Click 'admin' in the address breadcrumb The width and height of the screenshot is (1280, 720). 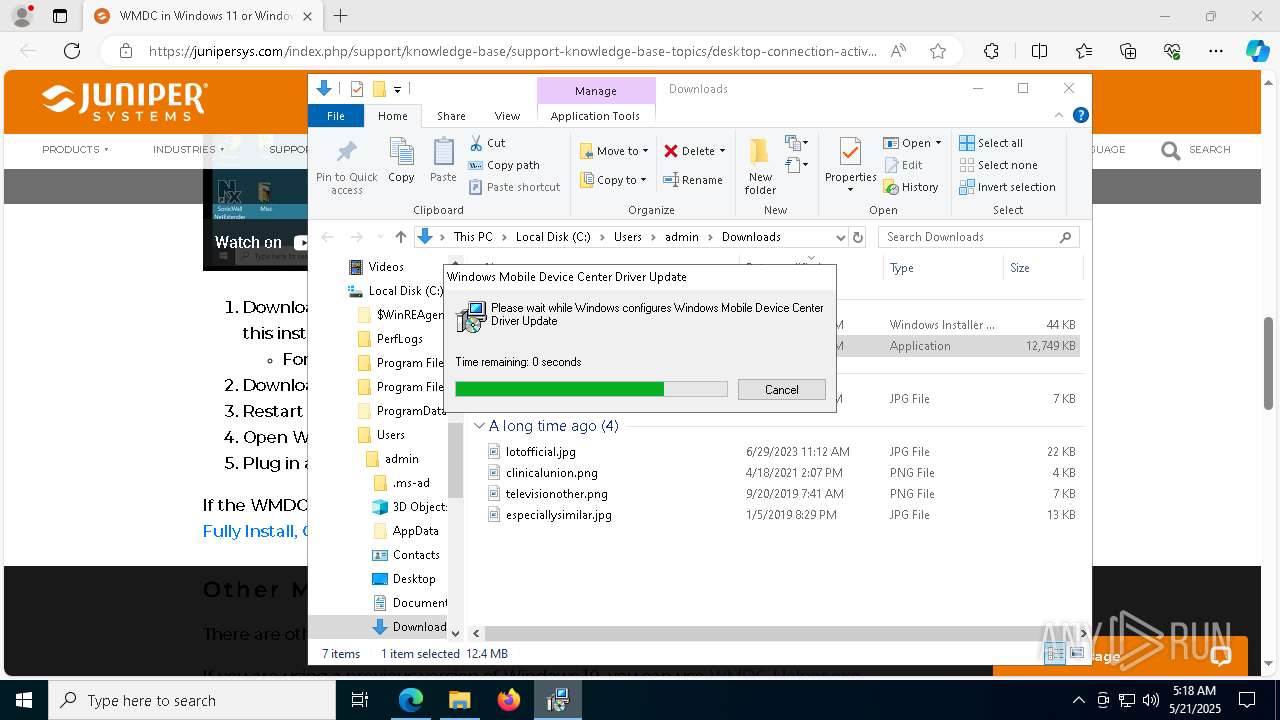tap(681, 237)
